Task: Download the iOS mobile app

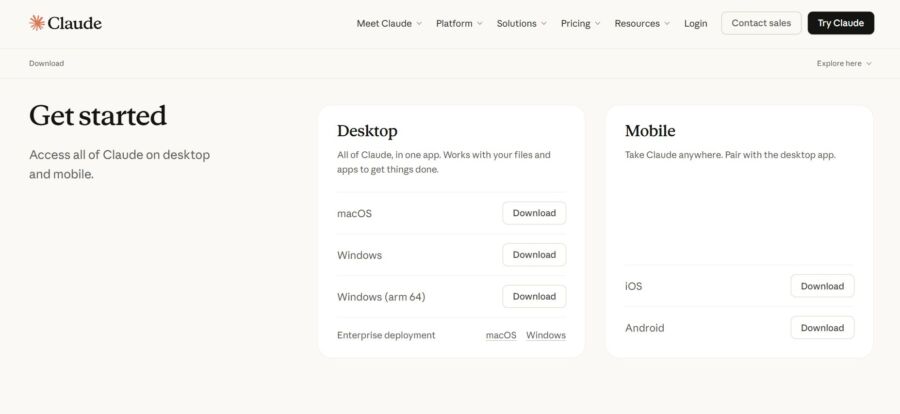Action: pyautogui.click(x=823, y=286)
